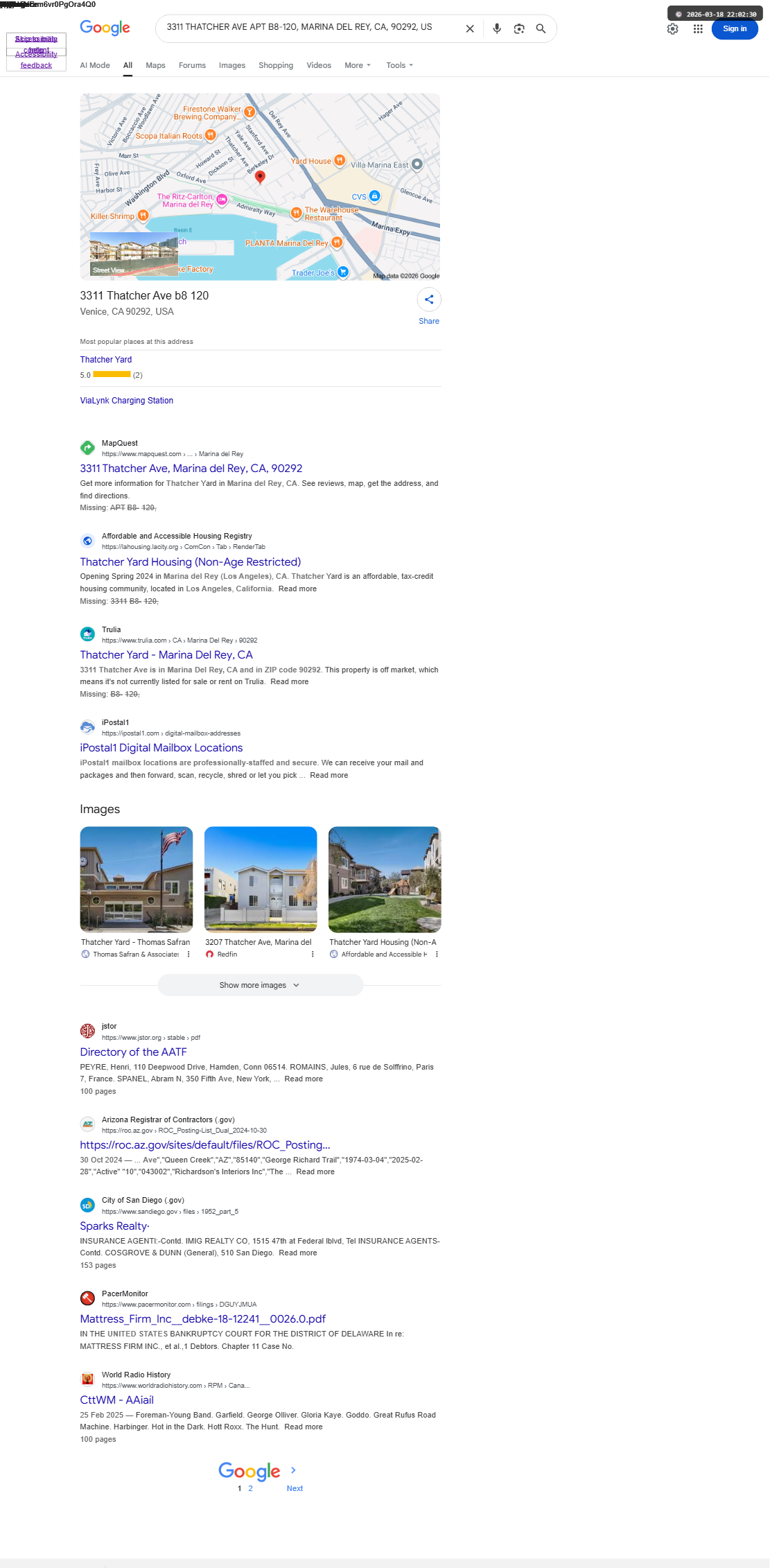This screenshot has height=1568, width=779.
Task: Click Firestone Walker Brewing Company map marker
Action: click(250, 112)
